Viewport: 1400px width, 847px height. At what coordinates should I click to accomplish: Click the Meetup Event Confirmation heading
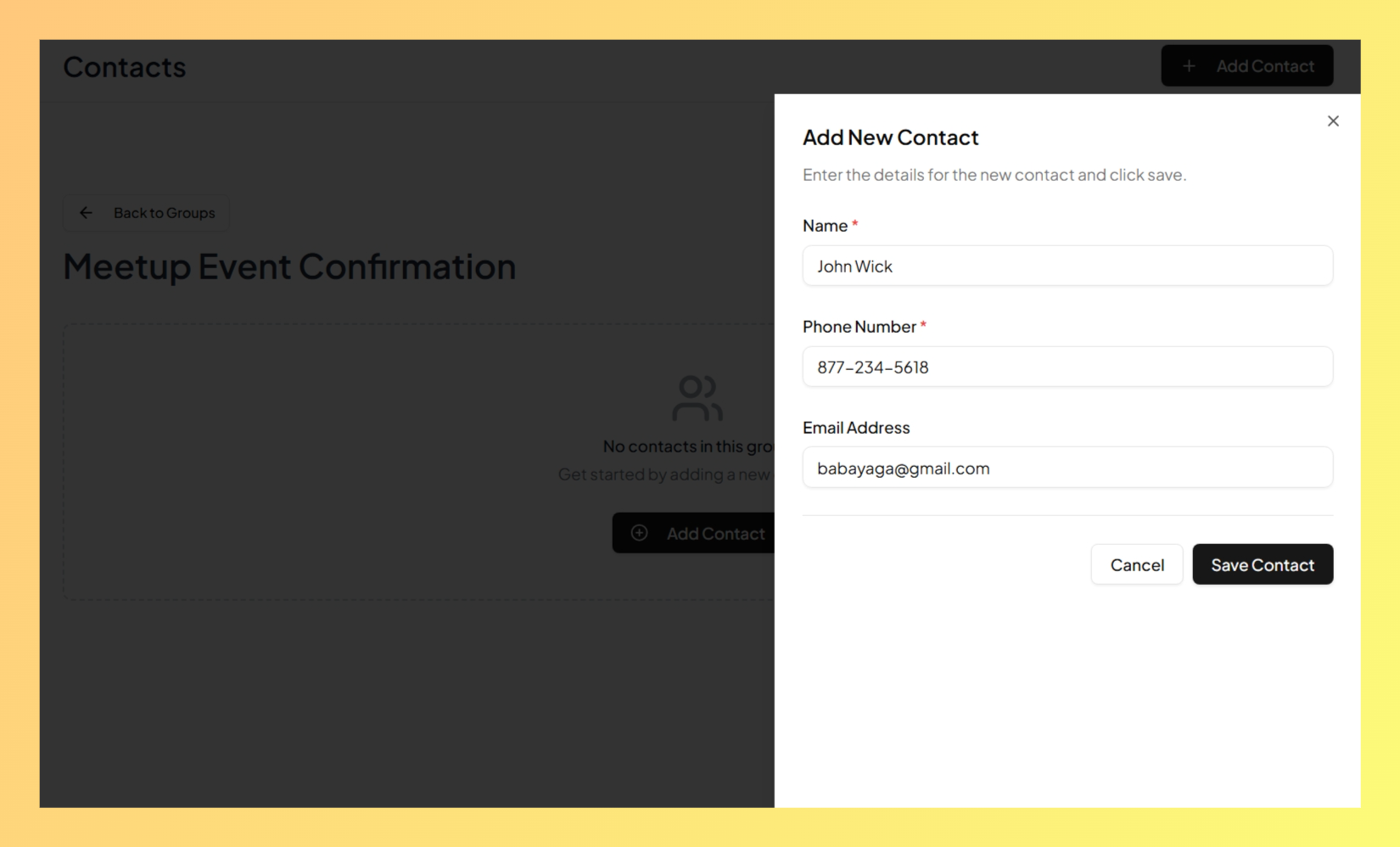point(289,266)
